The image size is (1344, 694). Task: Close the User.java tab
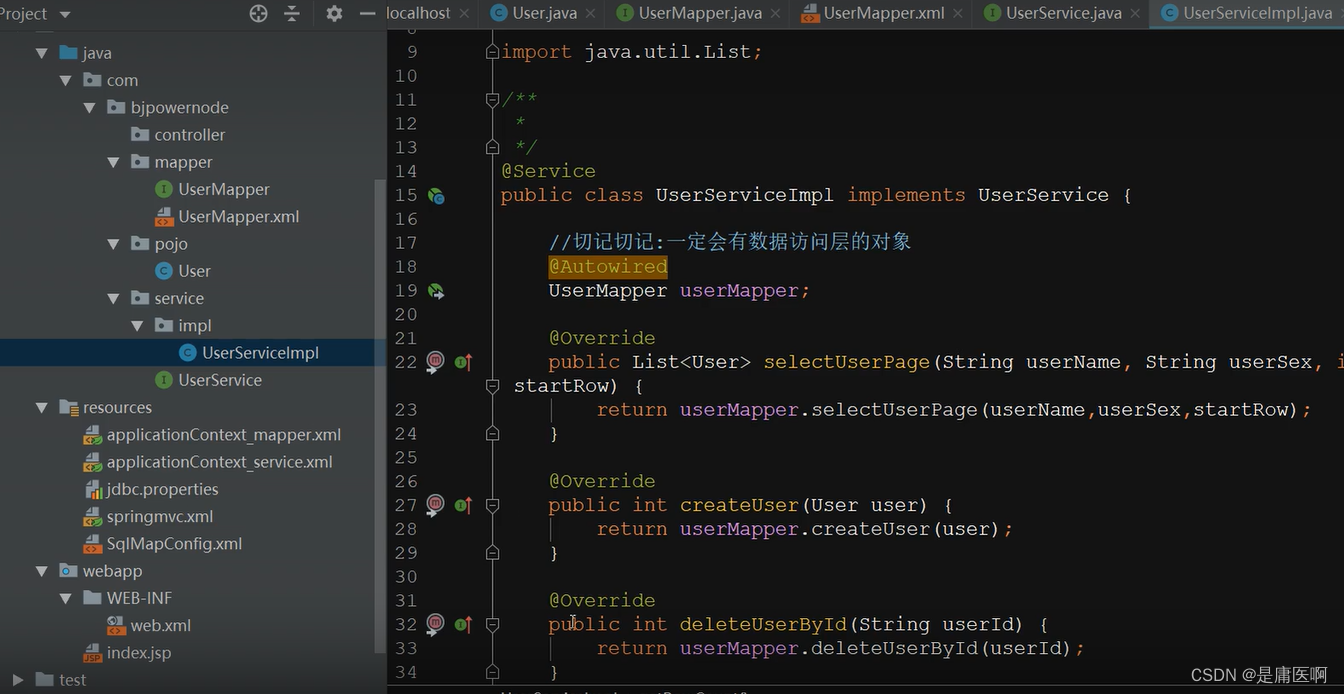click(x=591, y=14)
